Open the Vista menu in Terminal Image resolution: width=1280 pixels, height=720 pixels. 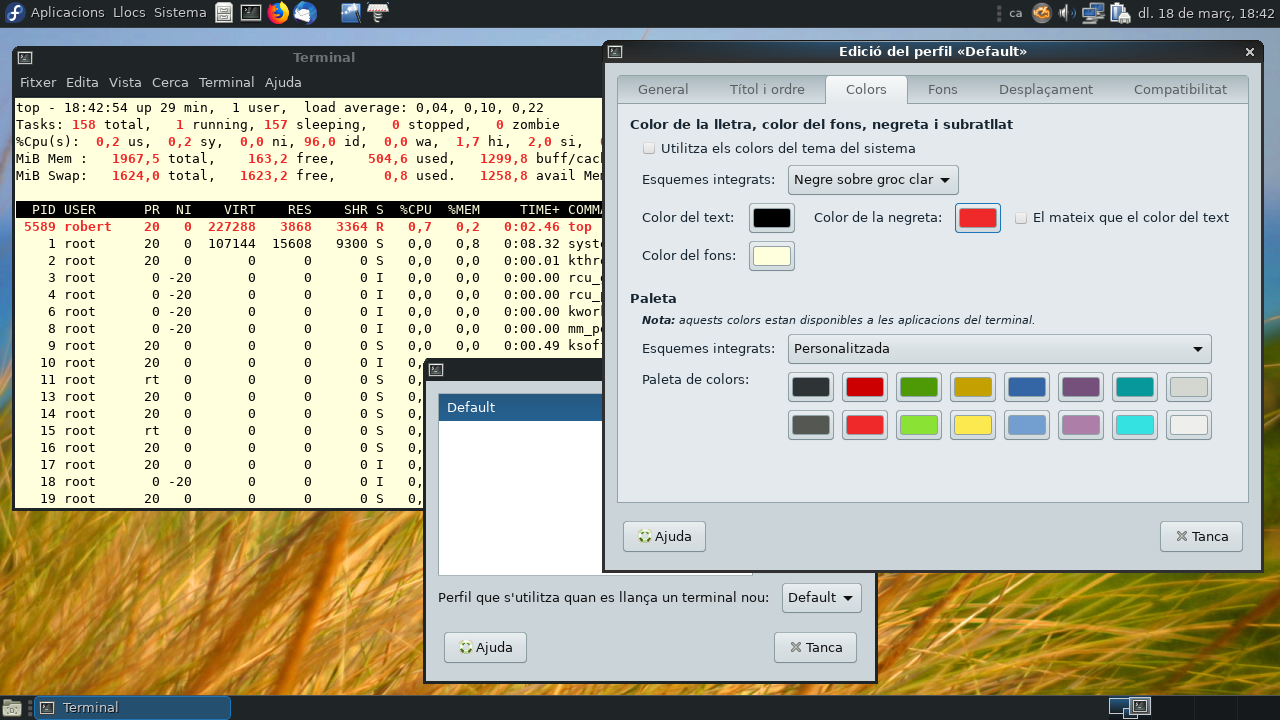click(x=125, y=82)
